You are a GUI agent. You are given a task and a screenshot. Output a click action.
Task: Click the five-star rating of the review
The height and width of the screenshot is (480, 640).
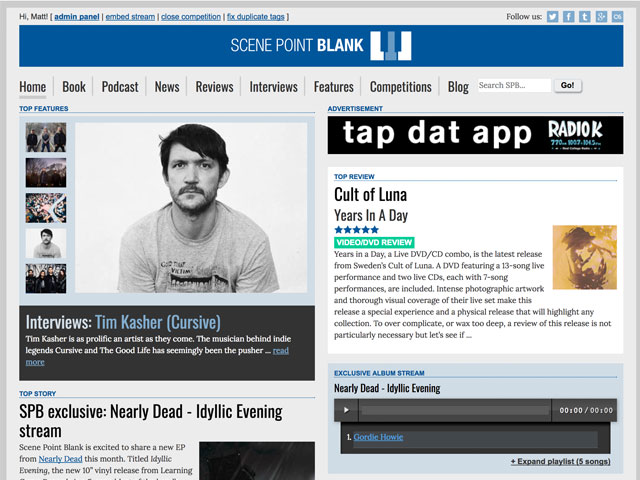[356, 230]
